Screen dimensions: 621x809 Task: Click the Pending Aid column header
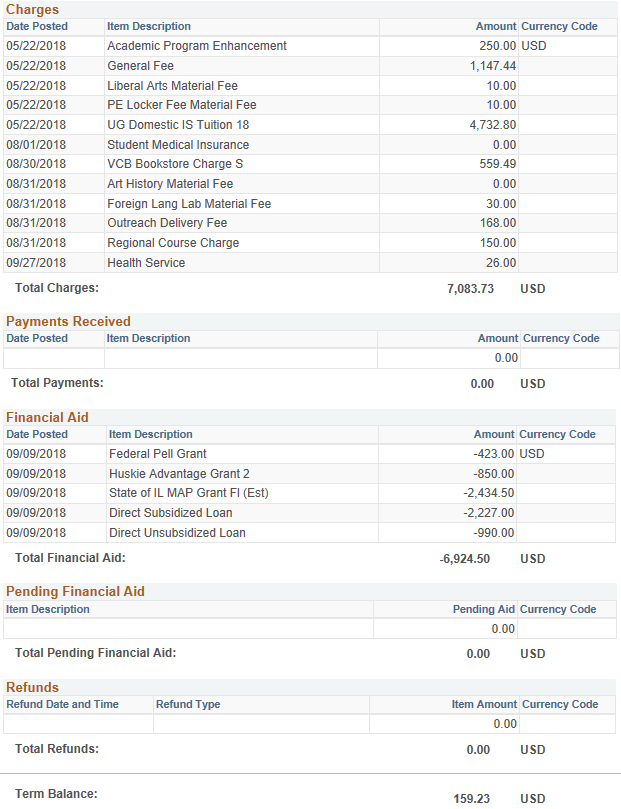coord(483,609)
